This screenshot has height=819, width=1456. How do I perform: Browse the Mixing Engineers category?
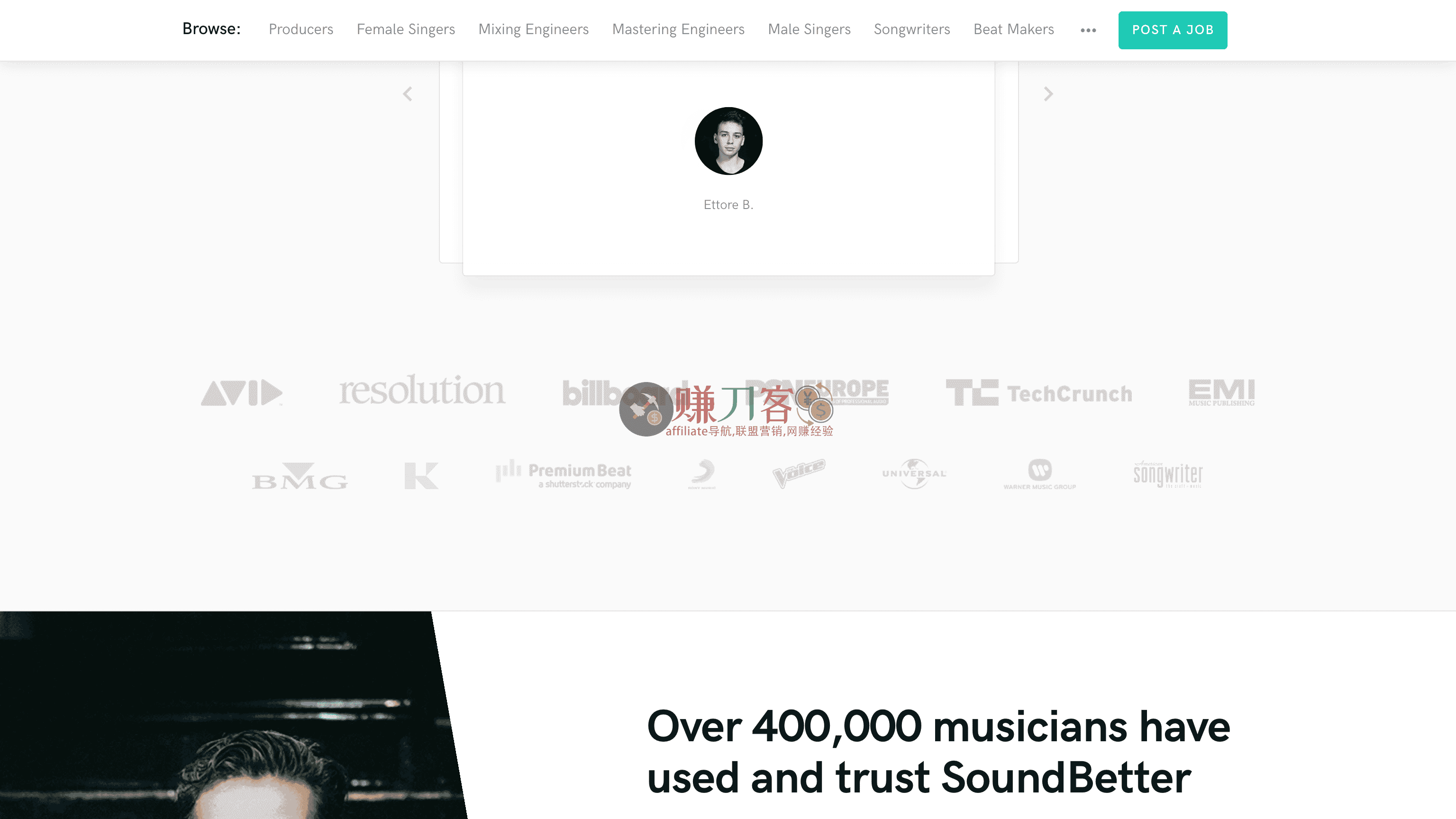pos(533,29)
